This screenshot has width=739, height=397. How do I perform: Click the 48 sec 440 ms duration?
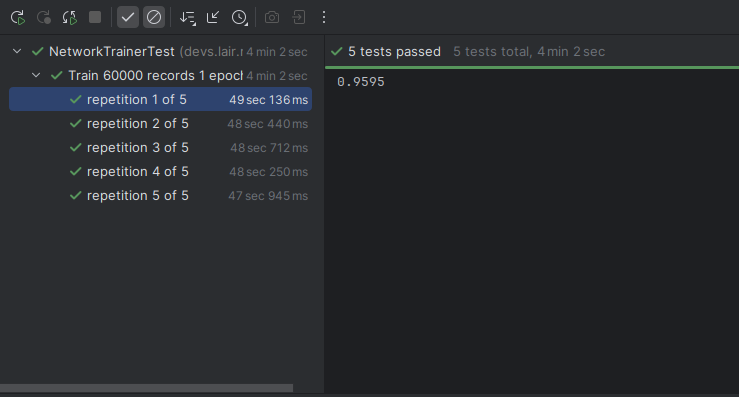tap(267, 124)
